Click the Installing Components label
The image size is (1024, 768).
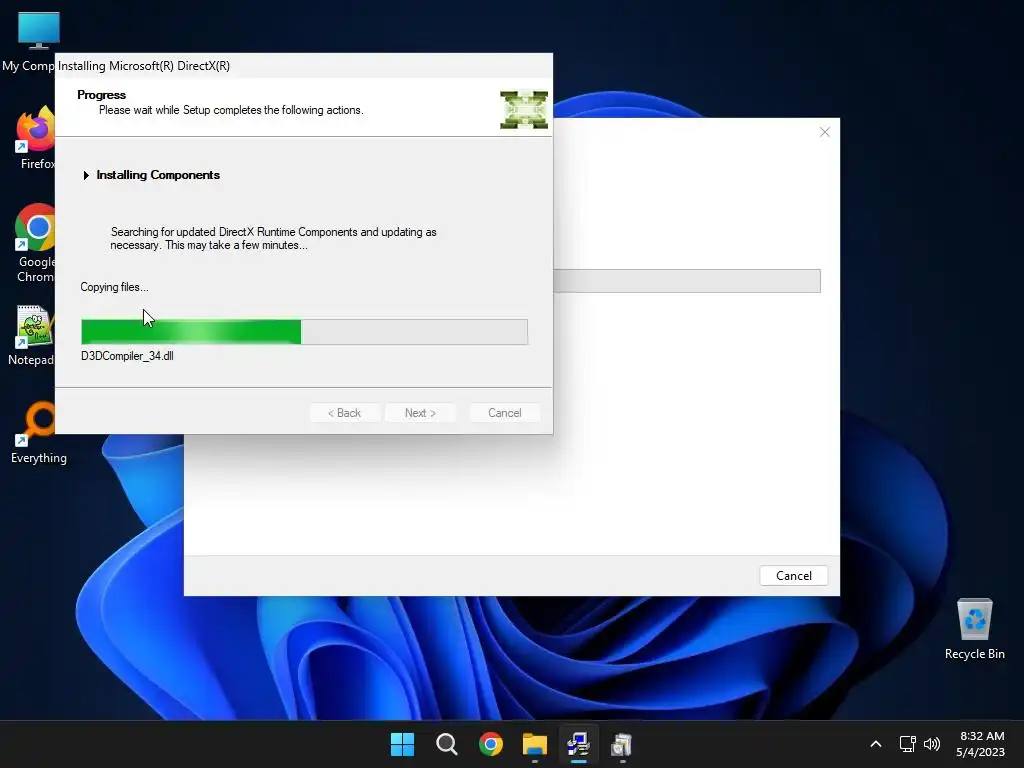tap(158, 175)
